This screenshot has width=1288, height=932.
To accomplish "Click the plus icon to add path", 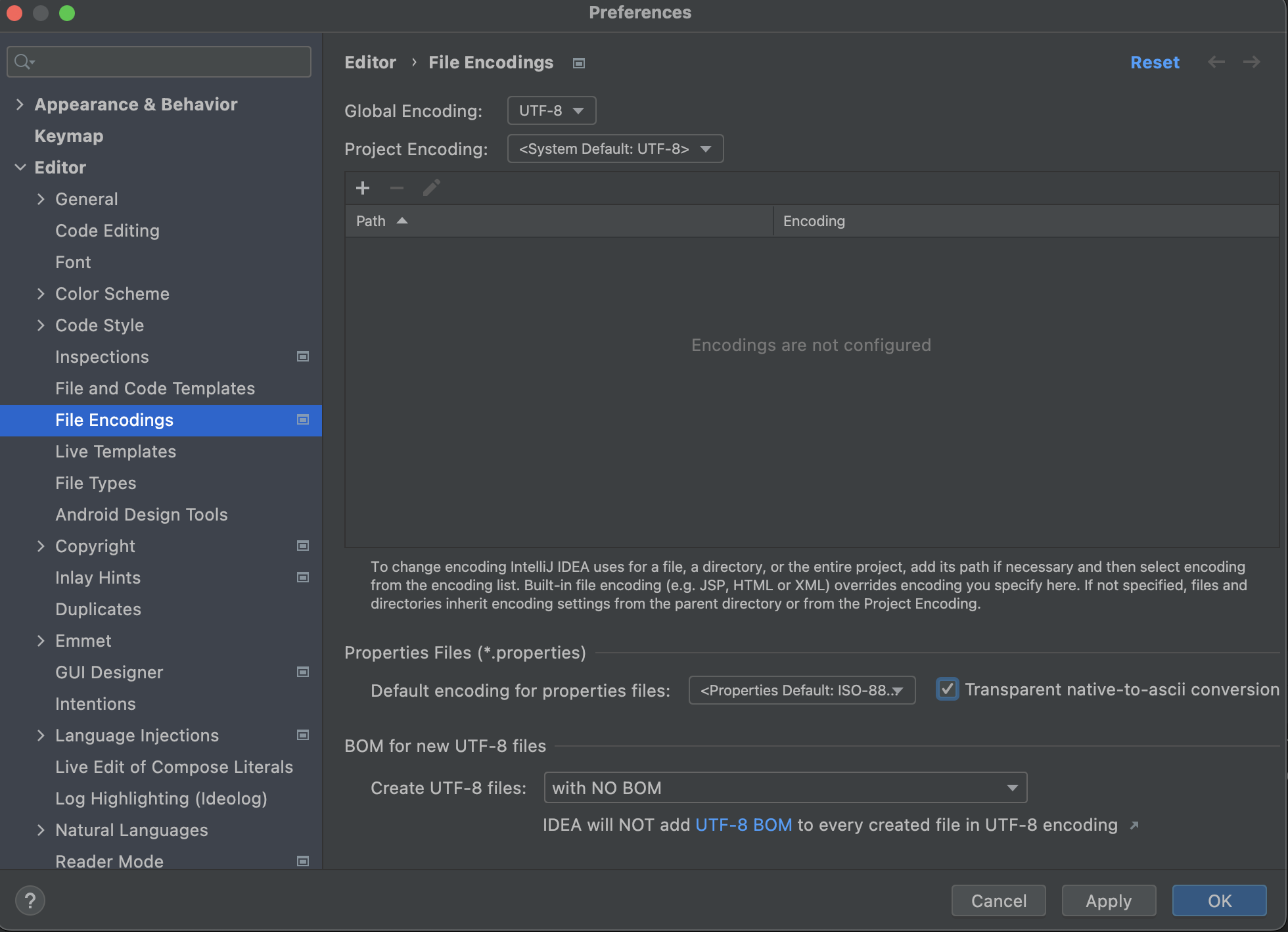I will coord(363,189).
